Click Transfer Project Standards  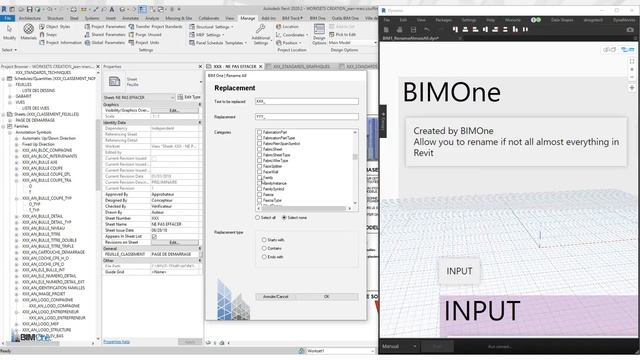coord(156,27)
